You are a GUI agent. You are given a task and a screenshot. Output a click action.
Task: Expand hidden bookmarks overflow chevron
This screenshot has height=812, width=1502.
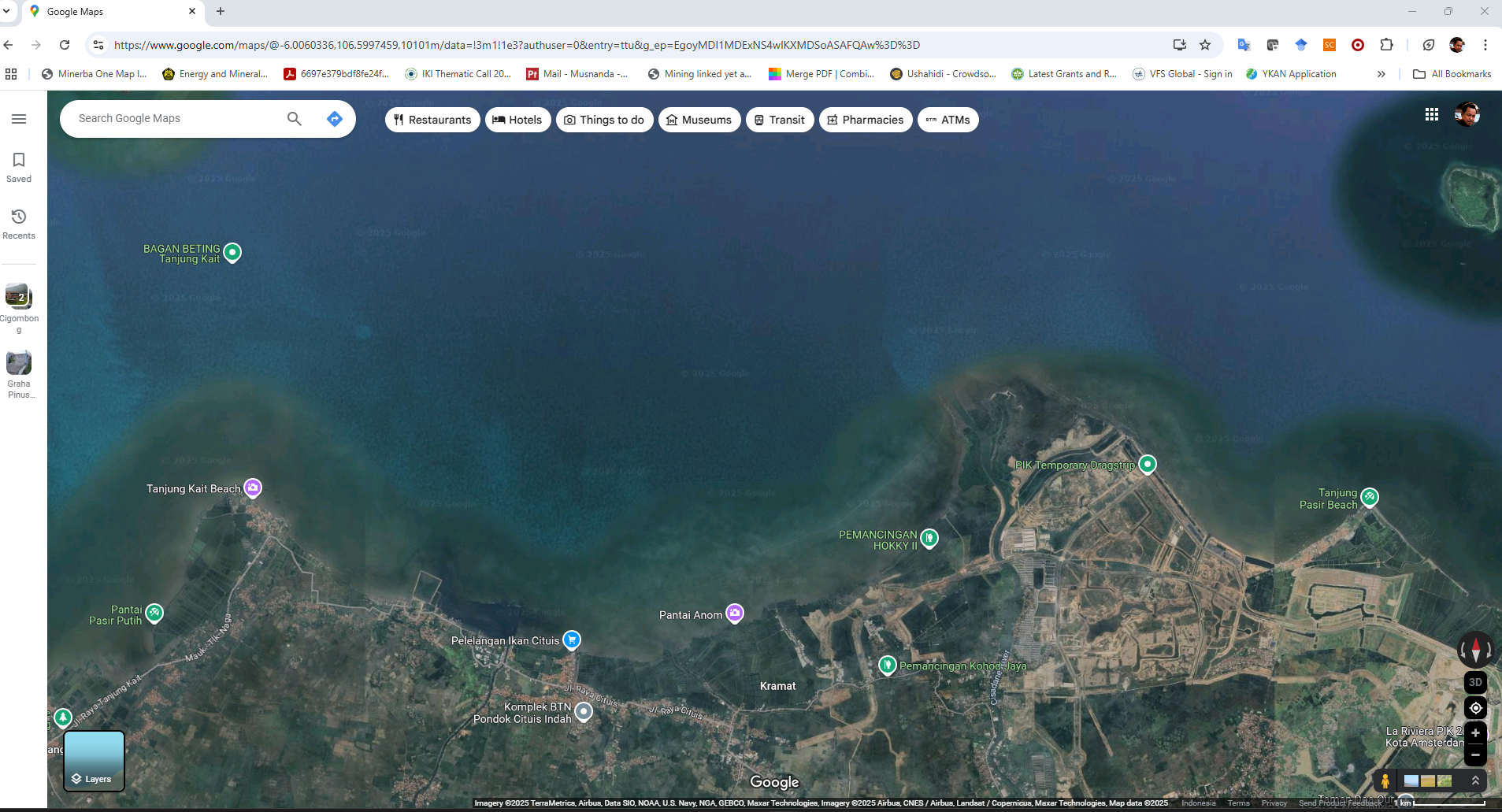point(1381,74)
